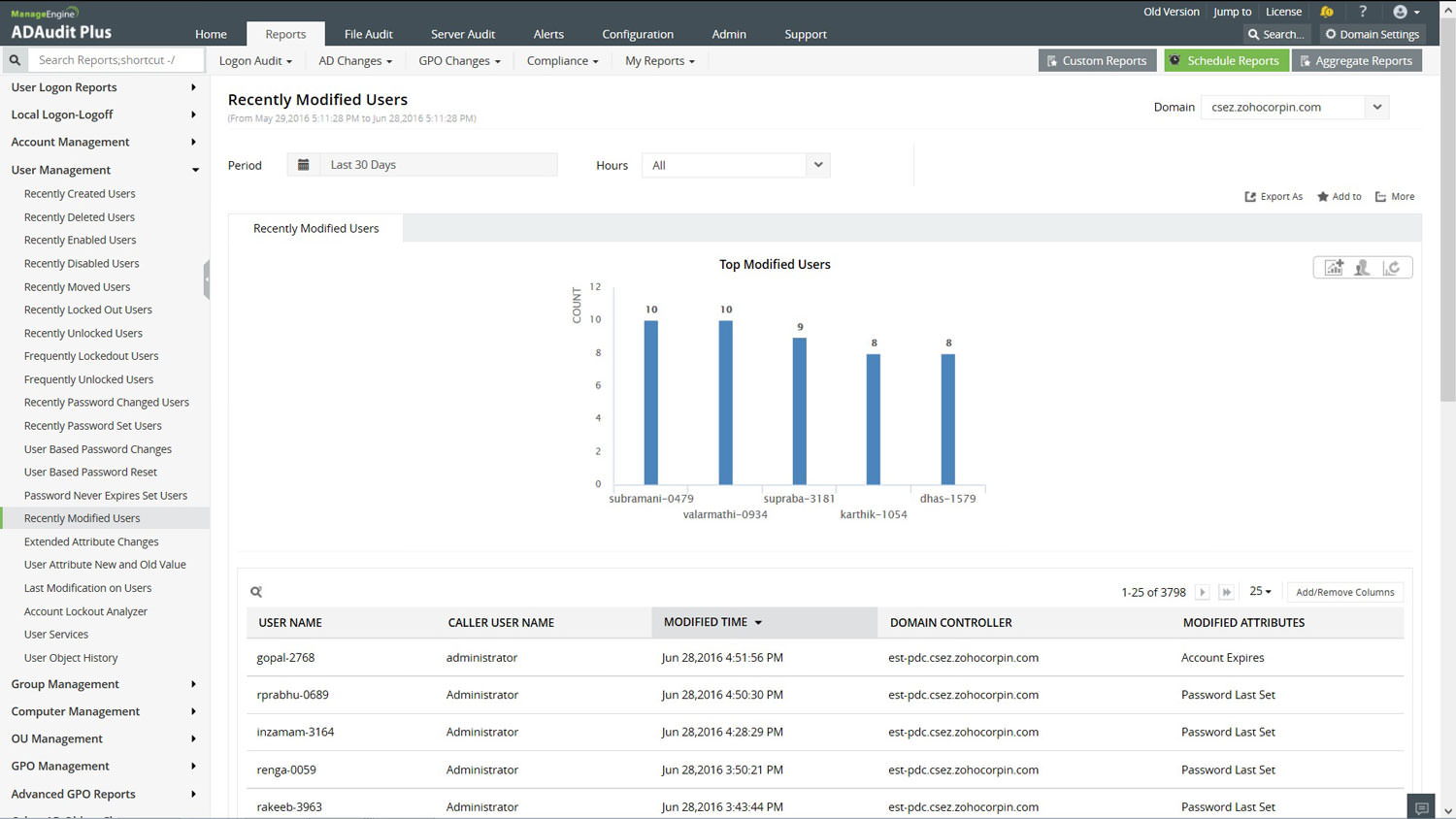Click the notification bell icon
The image size is (1456, 819).
tap(1326, 12)
